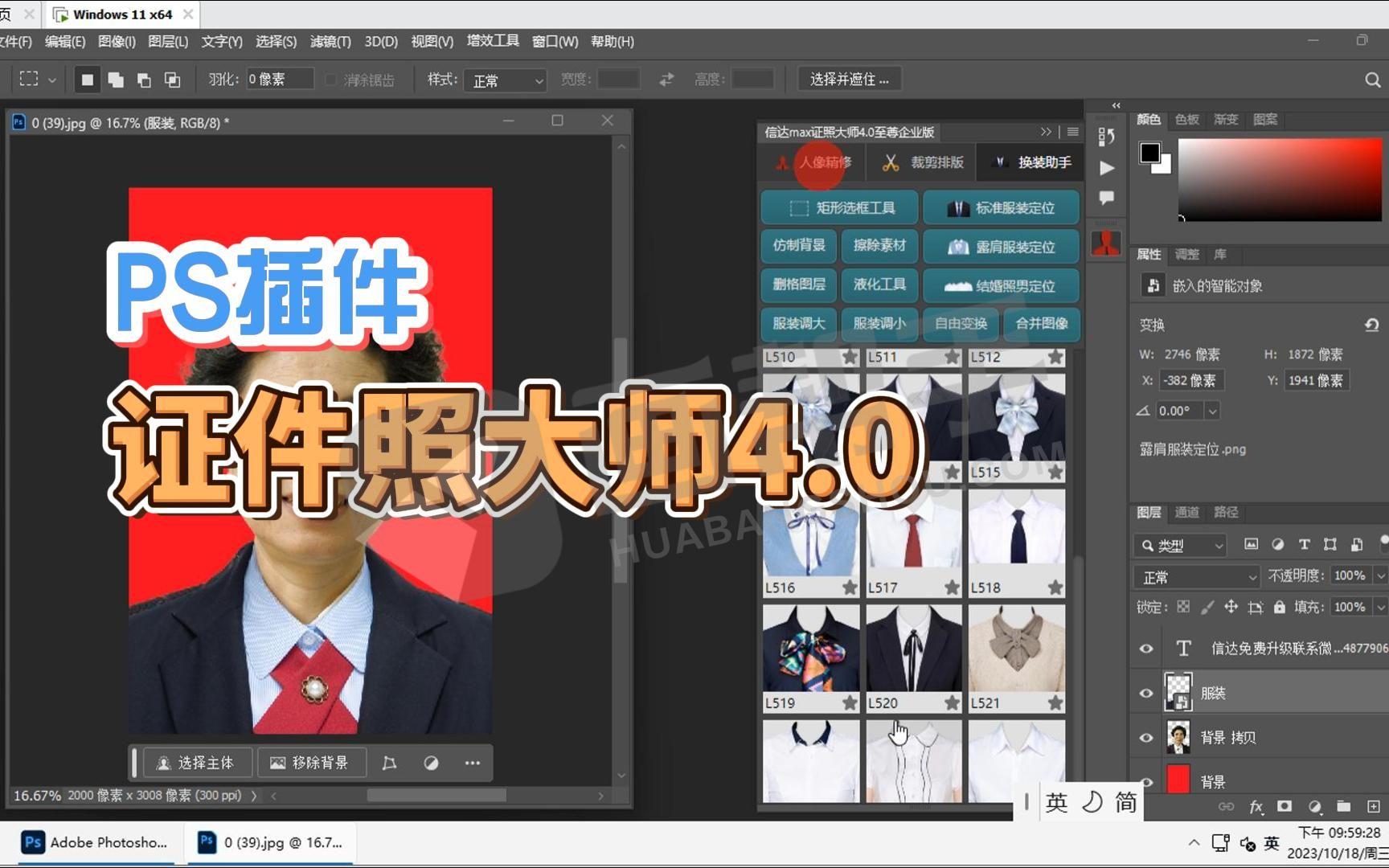Screen dimensions: 1389x868
Task: Switch to the 色板 swatches tab
Action: click(x=1186, y=120)
